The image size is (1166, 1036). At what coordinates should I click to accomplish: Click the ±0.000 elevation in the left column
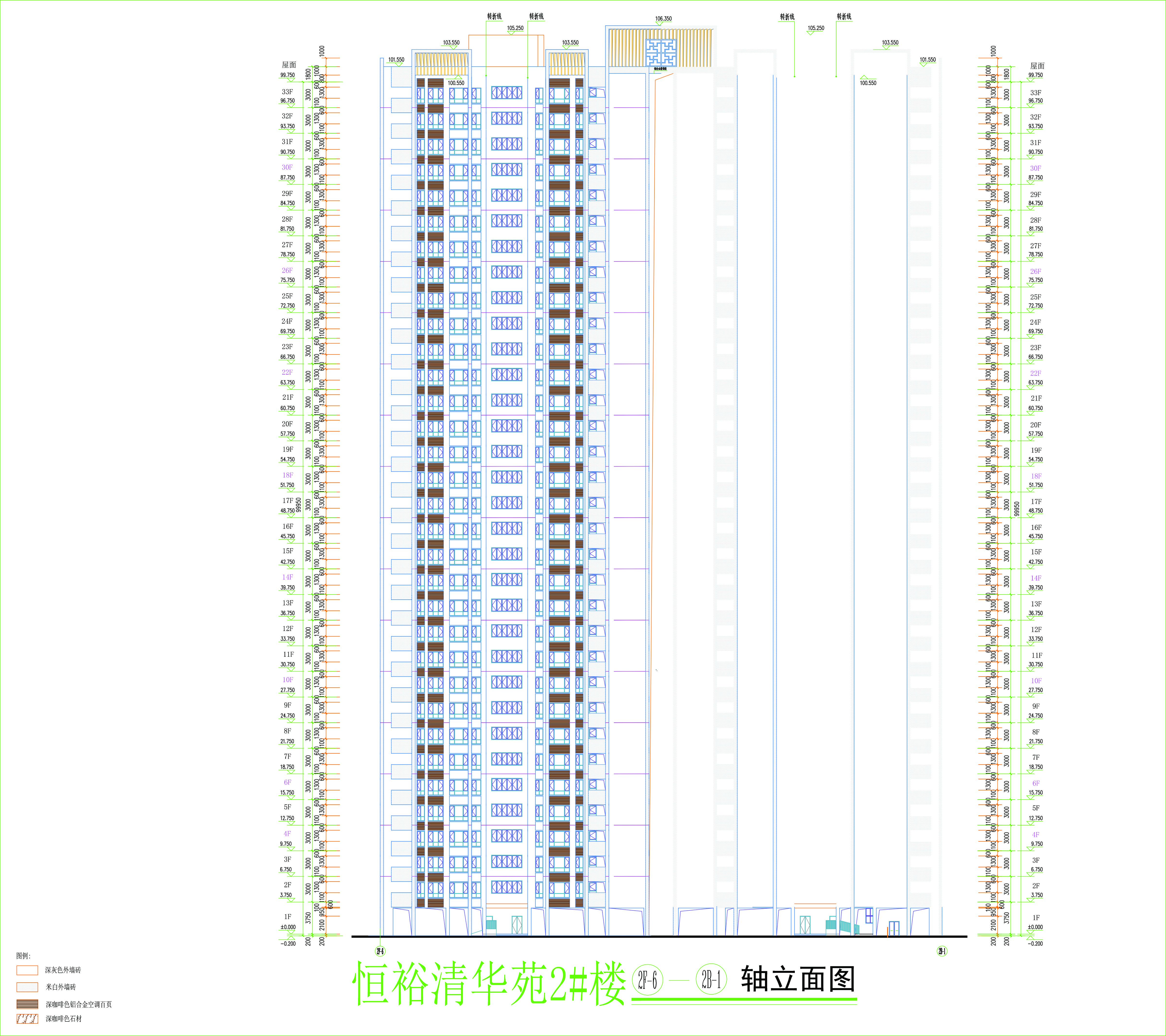[x=288, y=928]
